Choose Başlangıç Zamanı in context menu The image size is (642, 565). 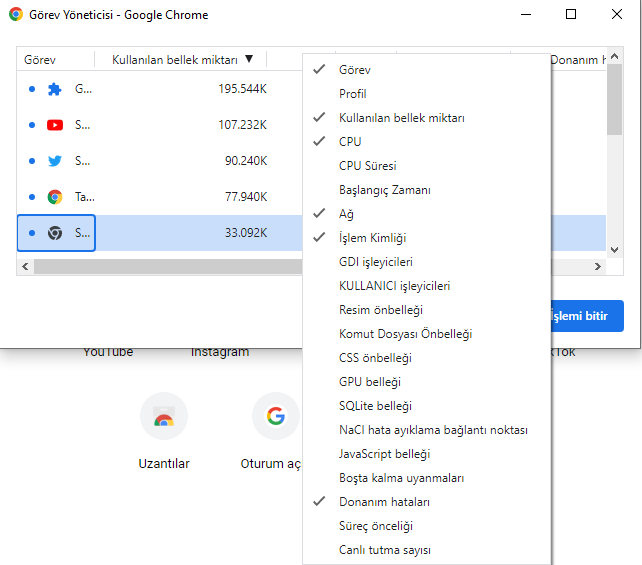click(x=384, y=190)
